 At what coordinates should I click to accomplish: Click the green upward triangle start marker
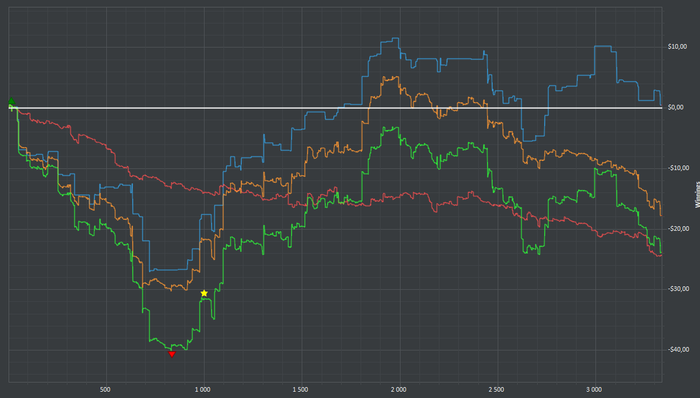(12, 101)
